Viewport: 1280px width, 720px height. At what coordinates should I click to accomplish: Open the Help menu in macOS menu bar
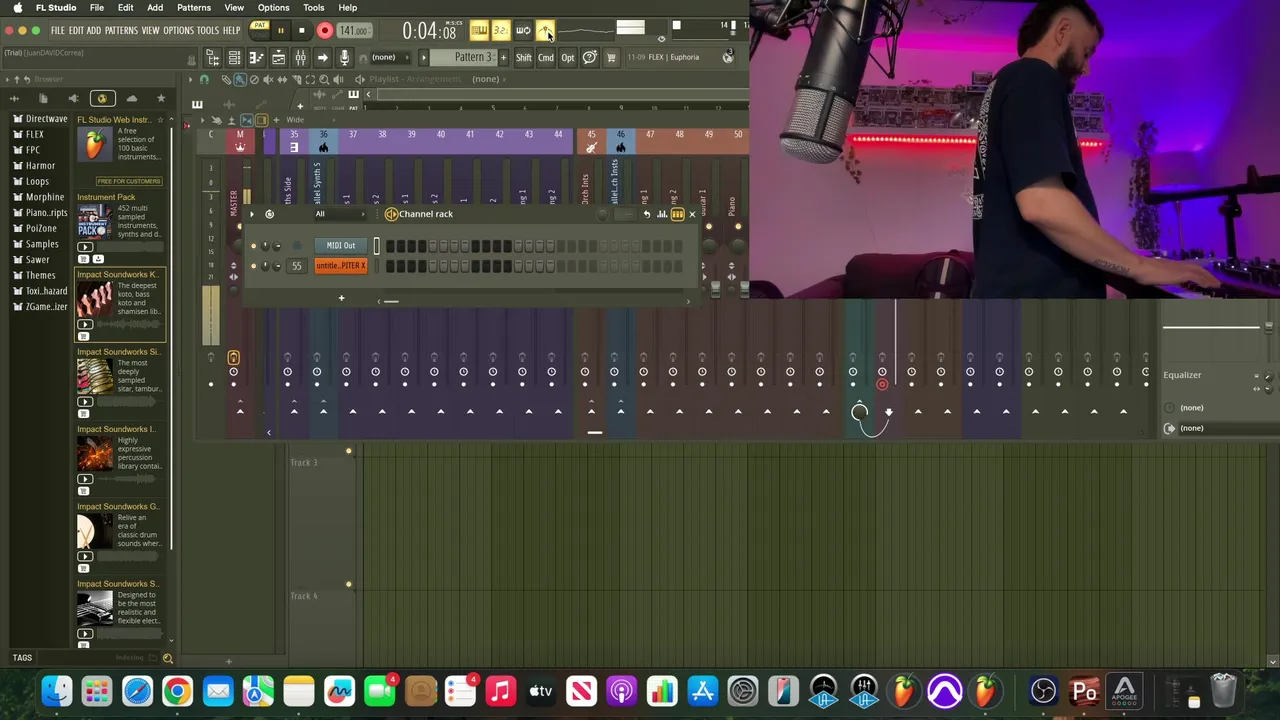(x=347, y=8)
